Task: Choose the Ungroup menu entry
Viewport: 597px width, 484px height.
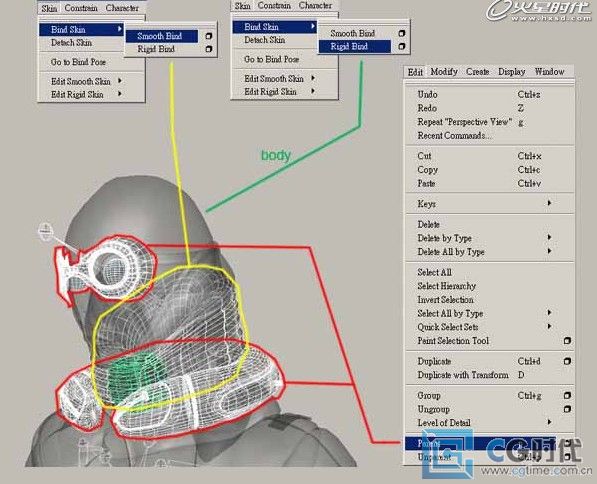Action: 433,409
